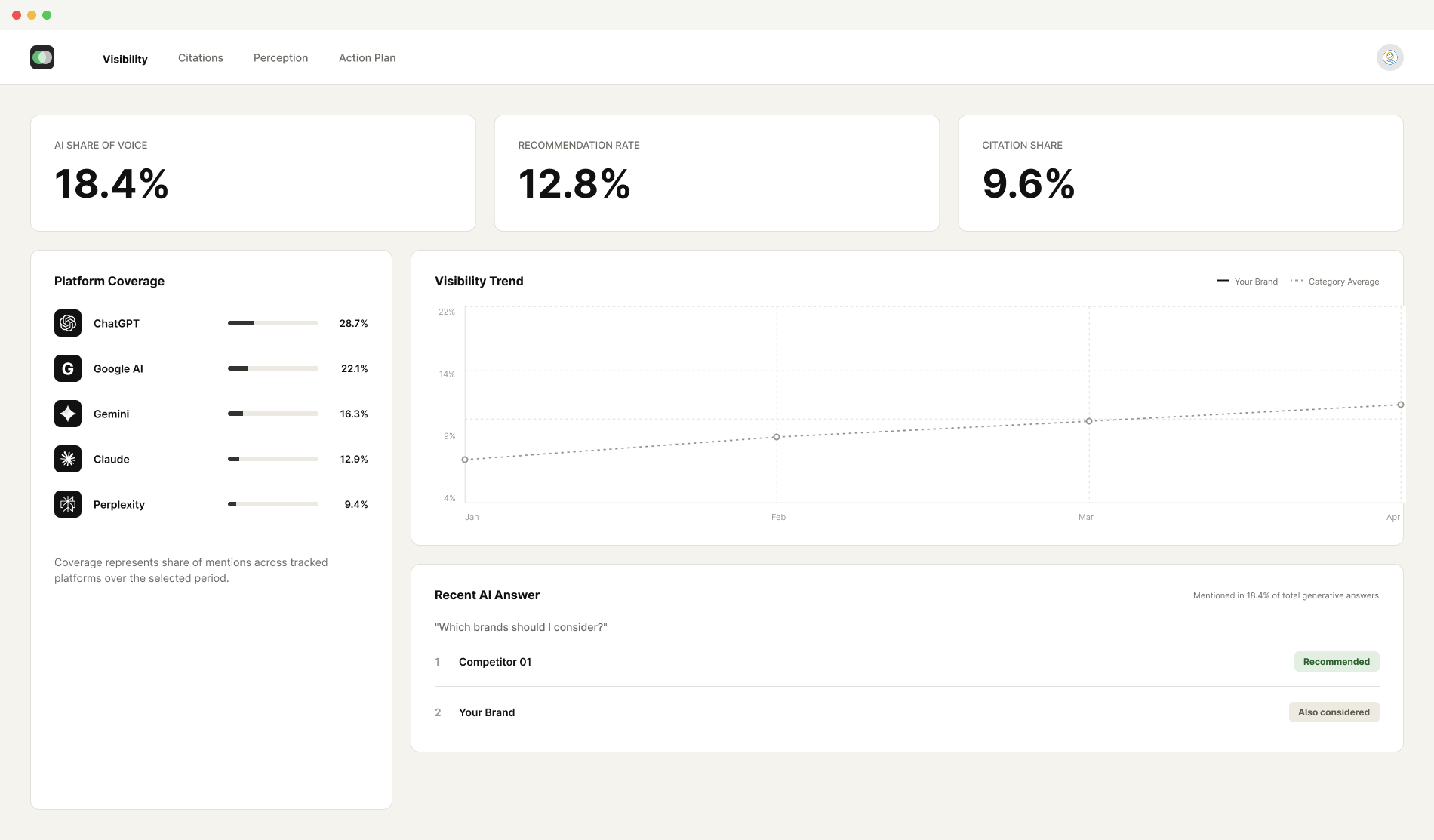Open the user profile avatar
Viewport: 1434px width, 840px height.
point(1389,57)
